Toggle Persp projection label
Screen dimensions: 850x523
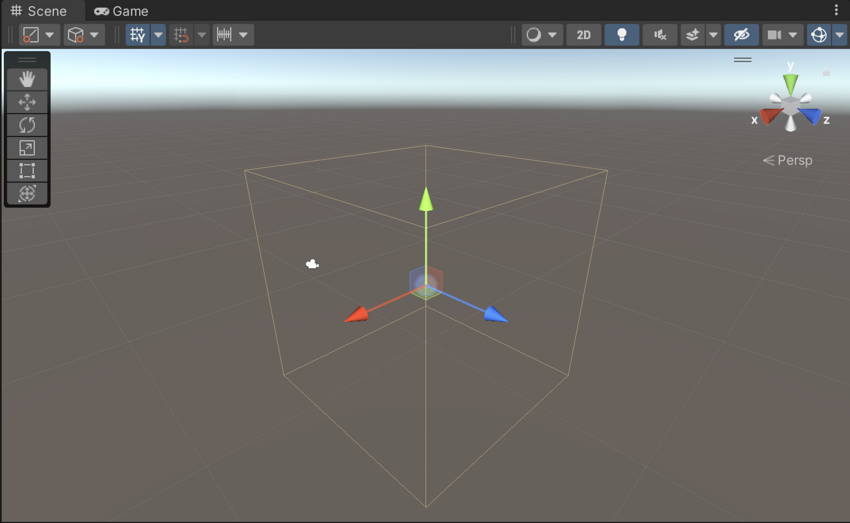pos(788,160)
